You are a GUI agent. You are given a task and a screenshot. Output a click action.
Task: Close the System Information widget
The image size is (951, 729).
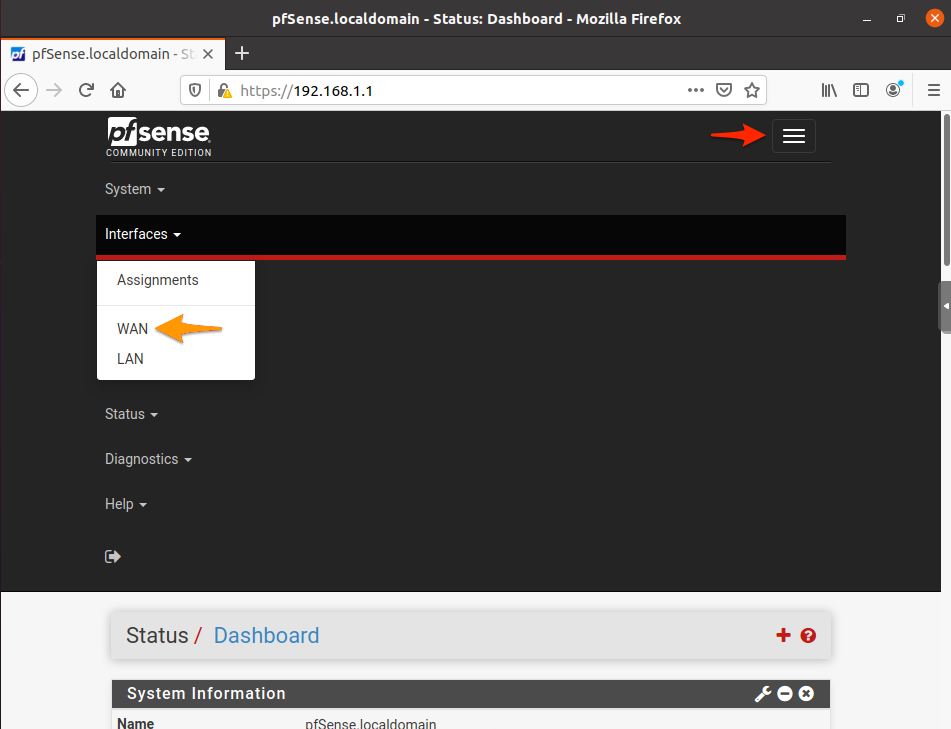(806, 693)
